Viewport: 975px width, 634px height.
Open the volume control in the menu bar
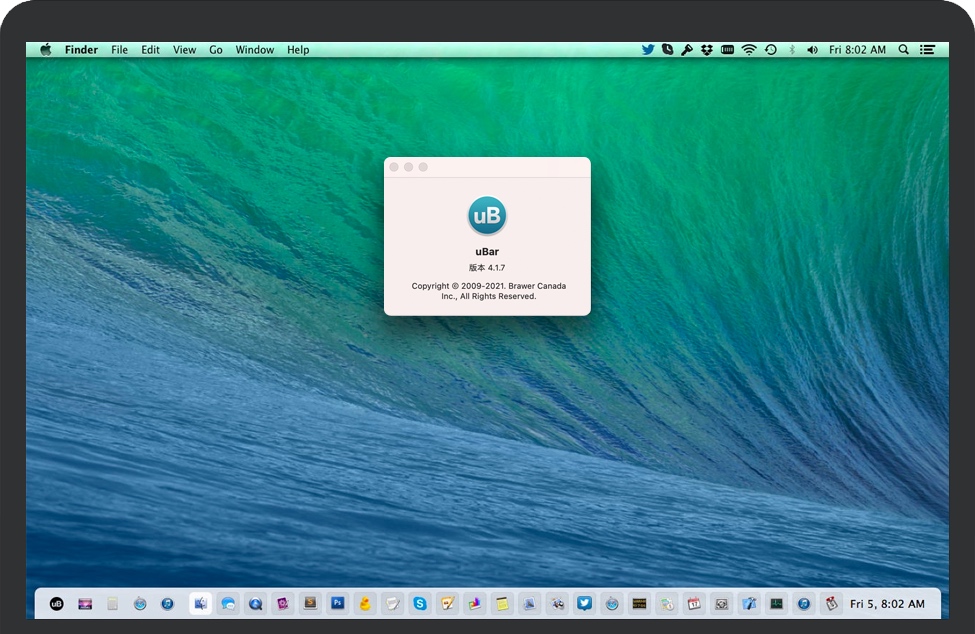(x=812, y=49)
